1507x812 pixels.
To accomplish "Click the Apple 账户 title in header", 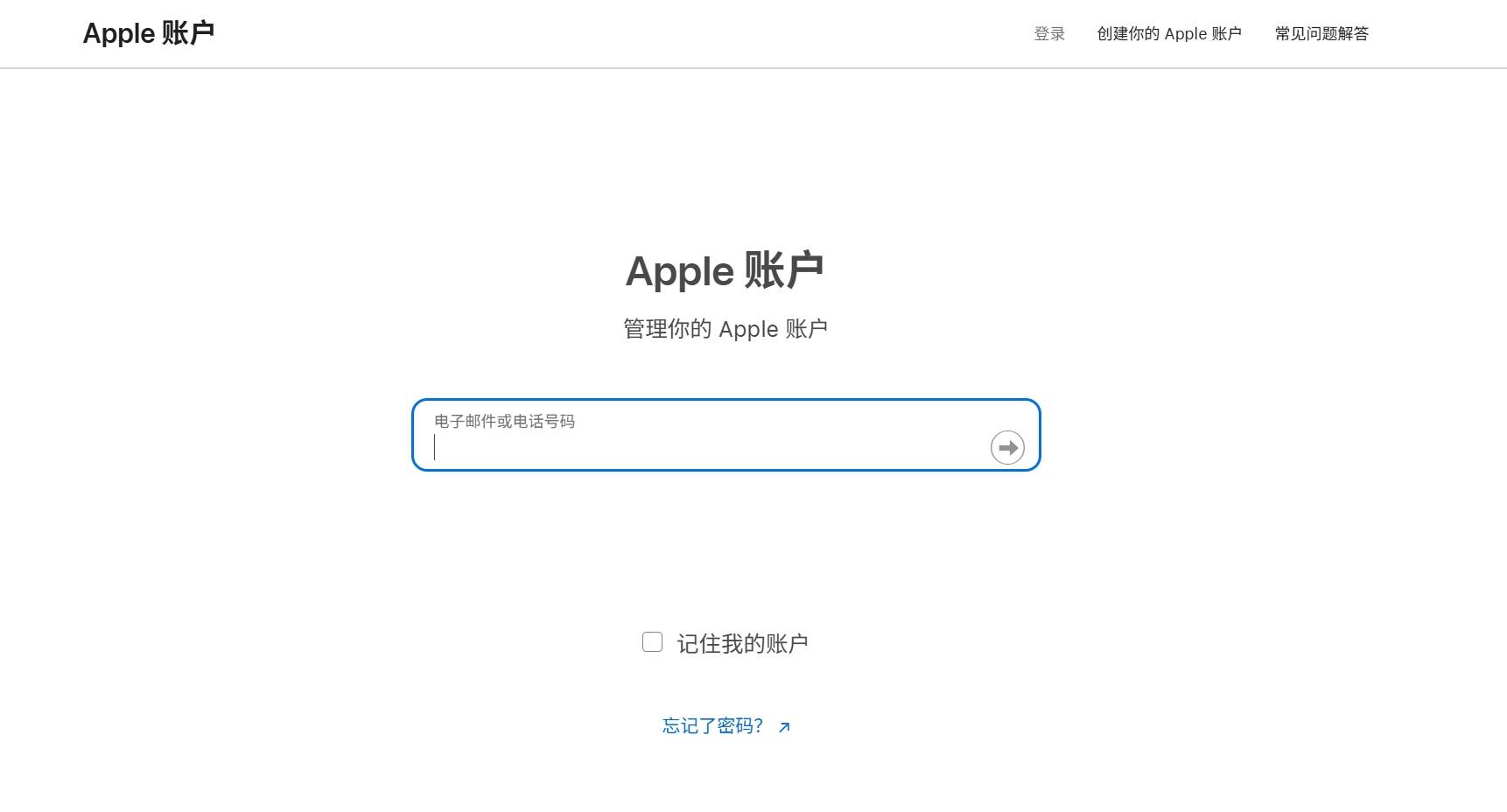I will click(x=149, y=33).
